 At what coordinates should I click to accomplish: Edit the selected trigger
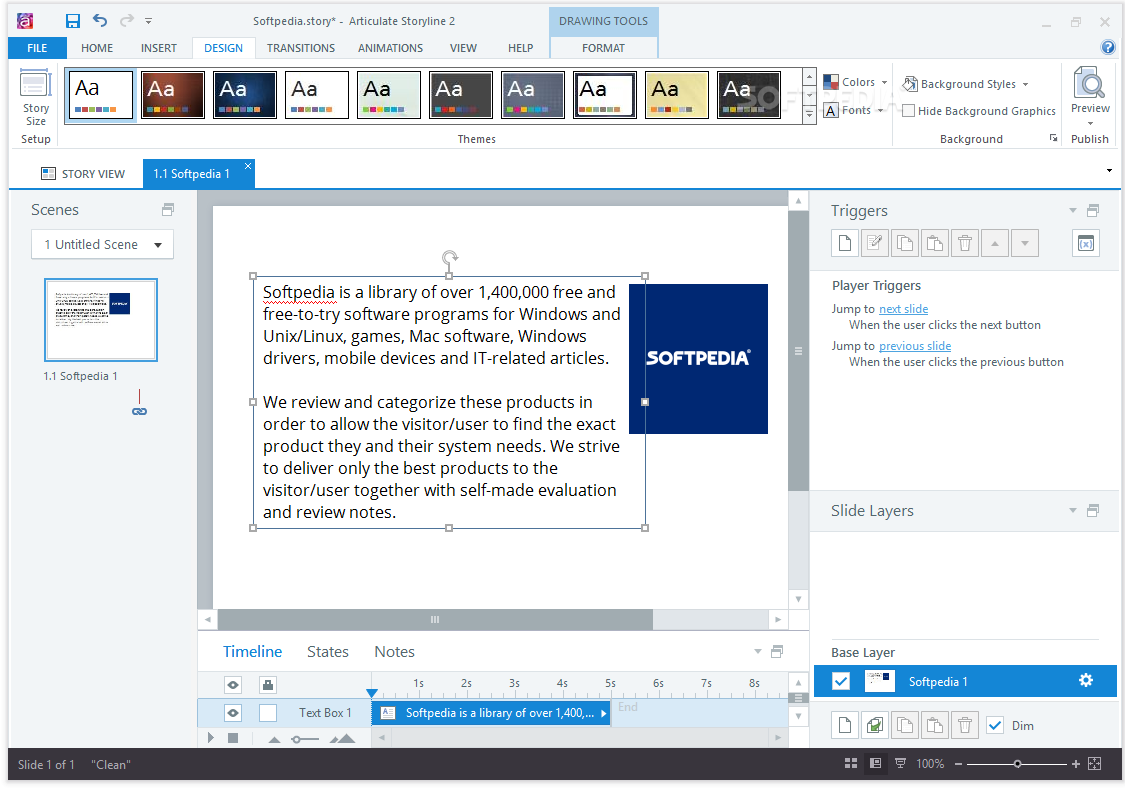tap(875, 243)
